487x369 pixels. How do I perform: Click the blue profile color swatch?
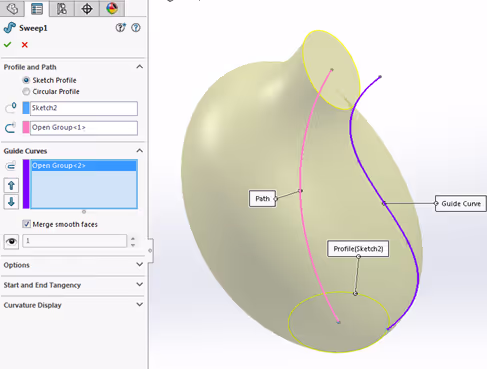tap(26, 108)
